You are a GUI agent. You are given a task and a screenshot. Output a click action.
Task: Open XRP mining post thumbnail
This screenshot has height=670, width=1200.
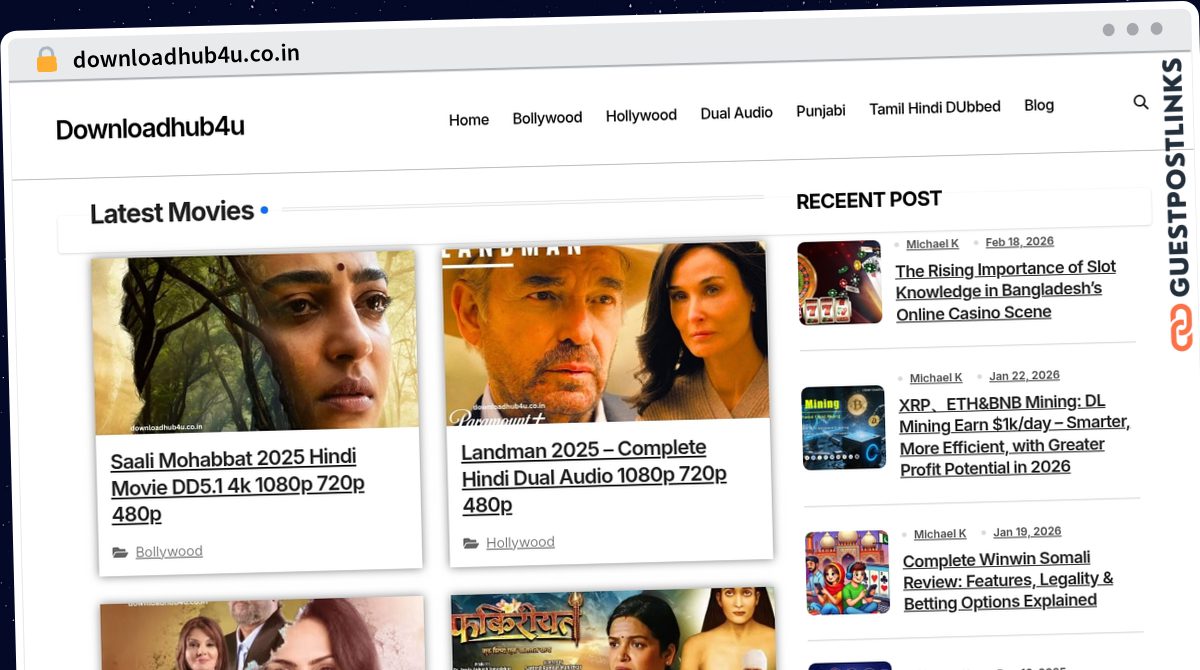click(x=843, y=428)
